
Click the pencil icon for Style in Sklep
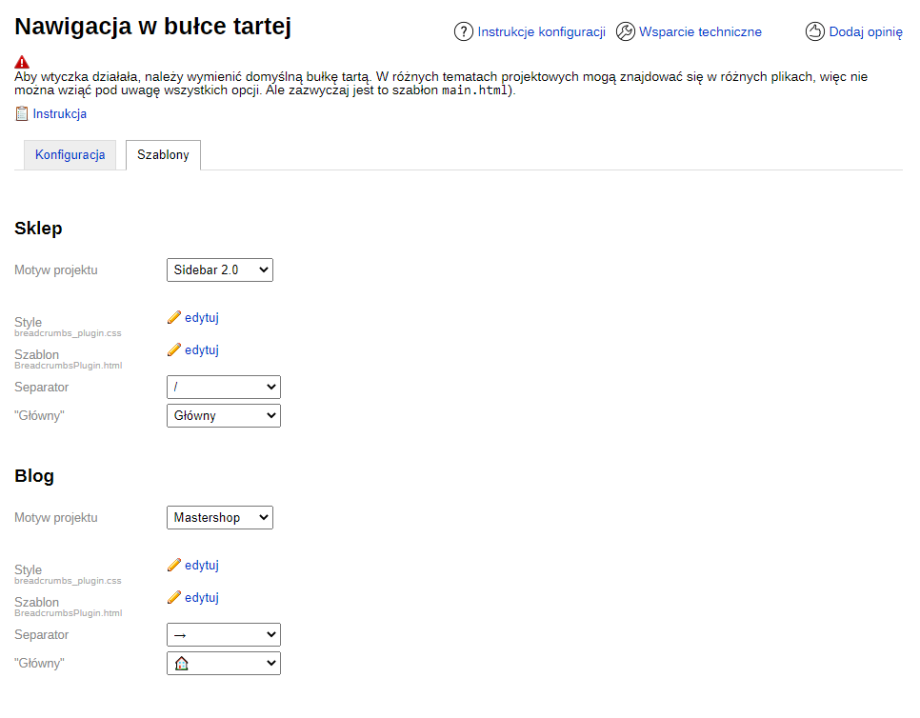pyautogui.click(x=174, y=318)
